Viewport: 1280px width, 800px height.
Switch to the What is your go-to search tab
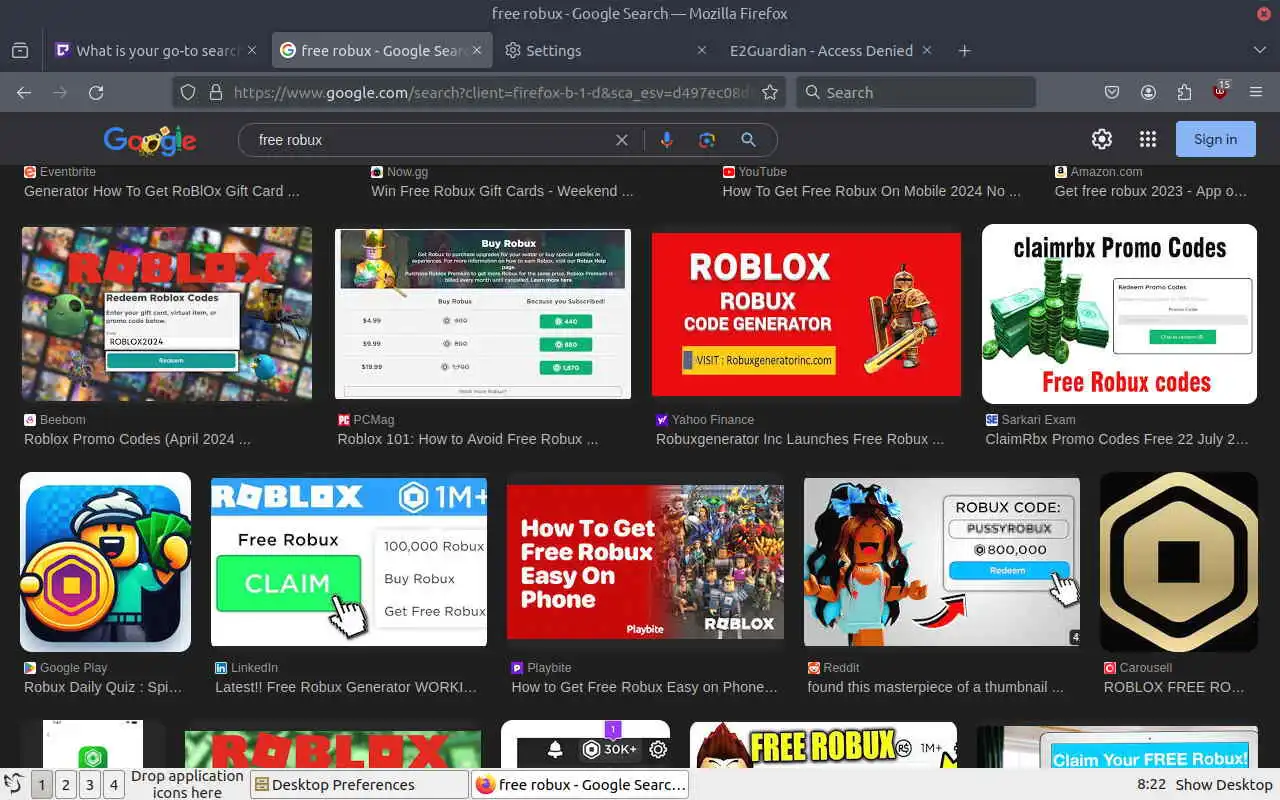[157, 50]
